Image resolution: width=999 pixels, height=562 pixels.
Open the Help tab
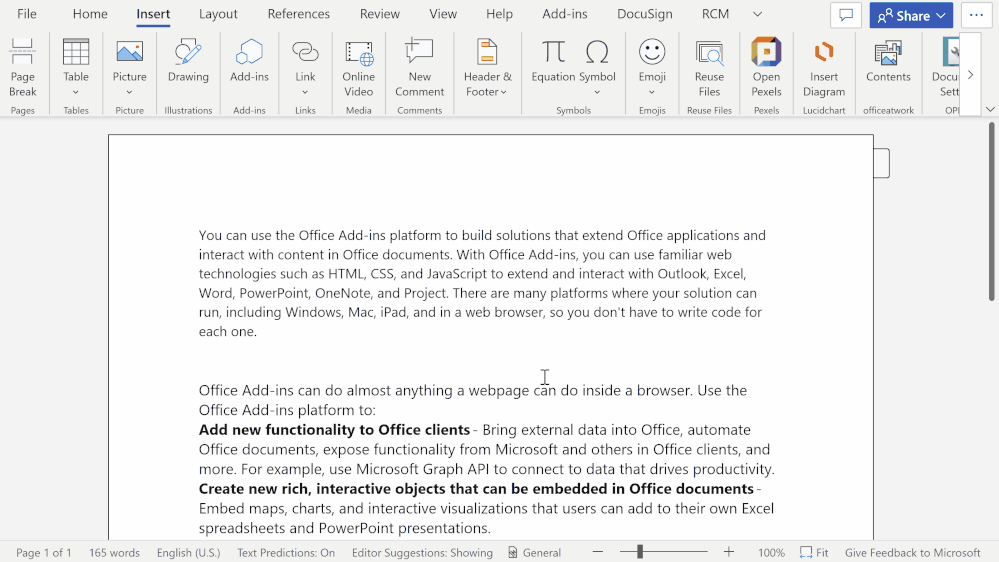[500, 14]
